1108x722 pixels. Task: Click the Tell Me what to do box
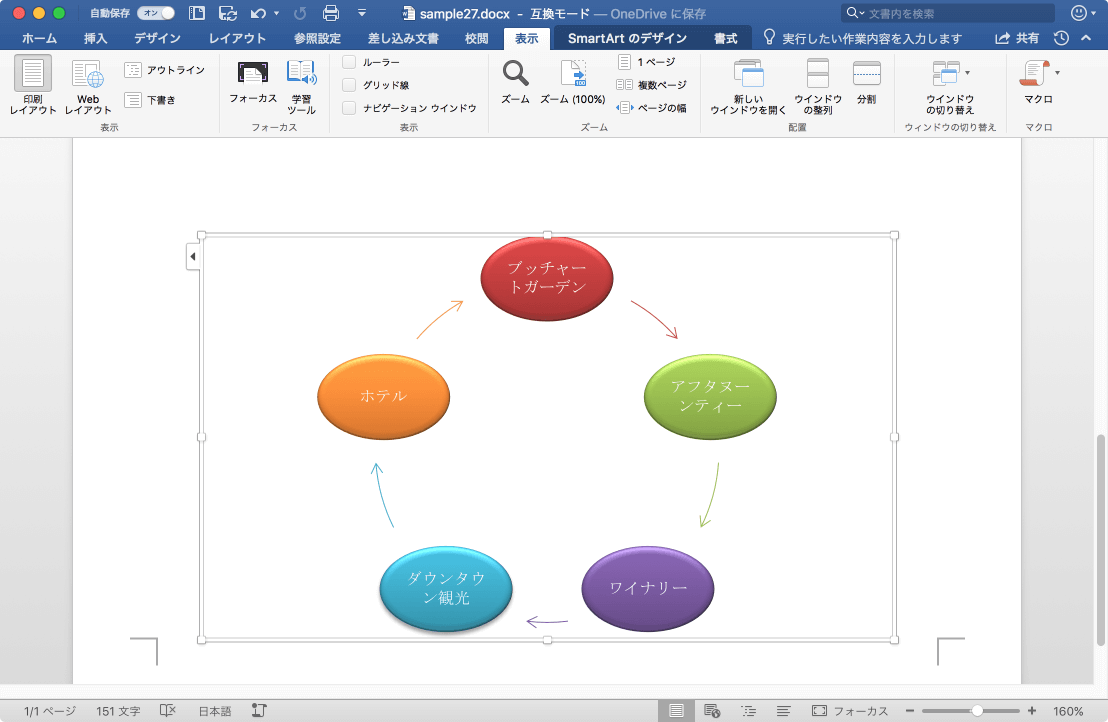click(x=862, y=38)
